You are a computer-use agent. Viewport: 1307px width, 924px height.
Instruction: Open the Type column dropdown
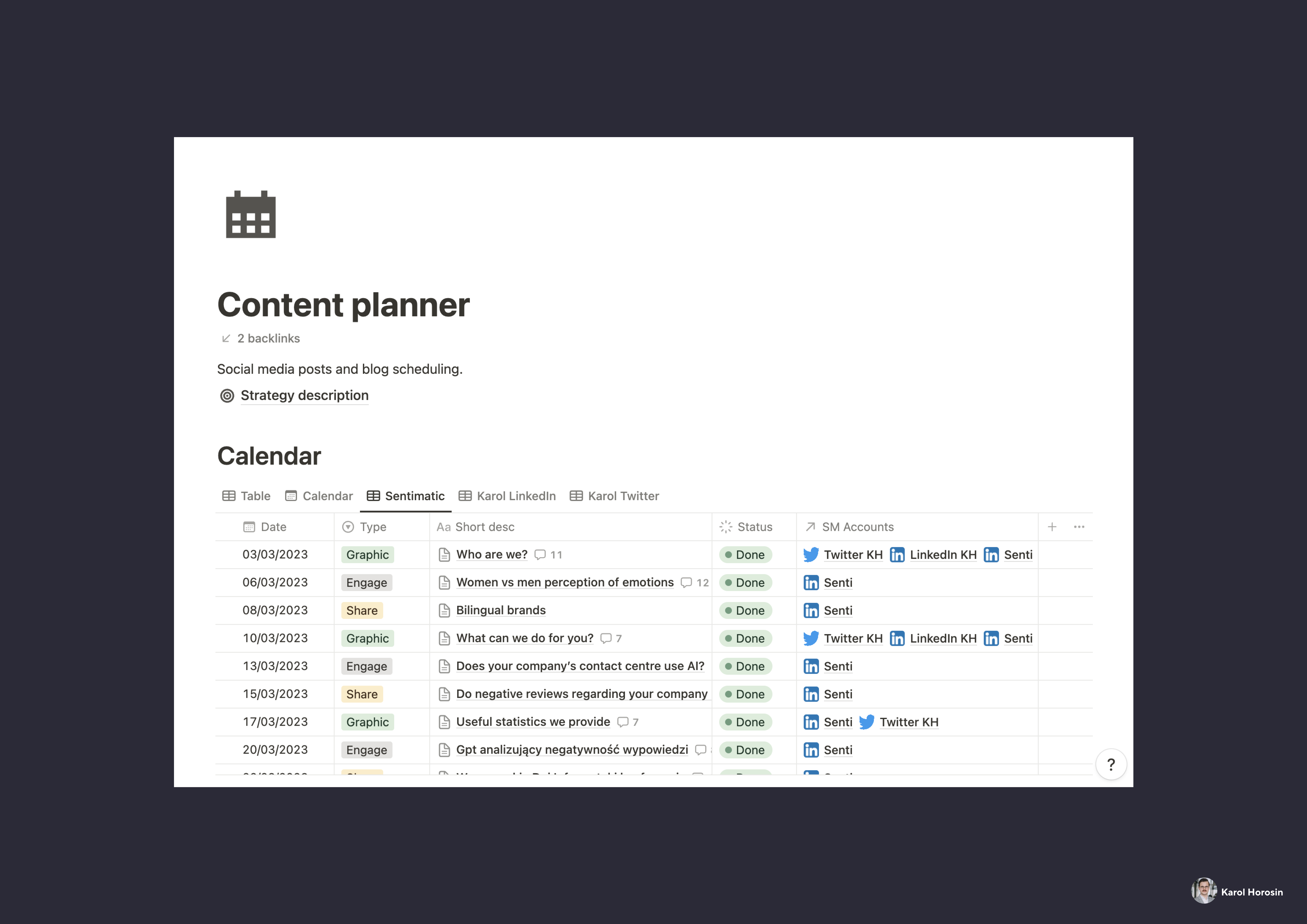click(348, 527)
